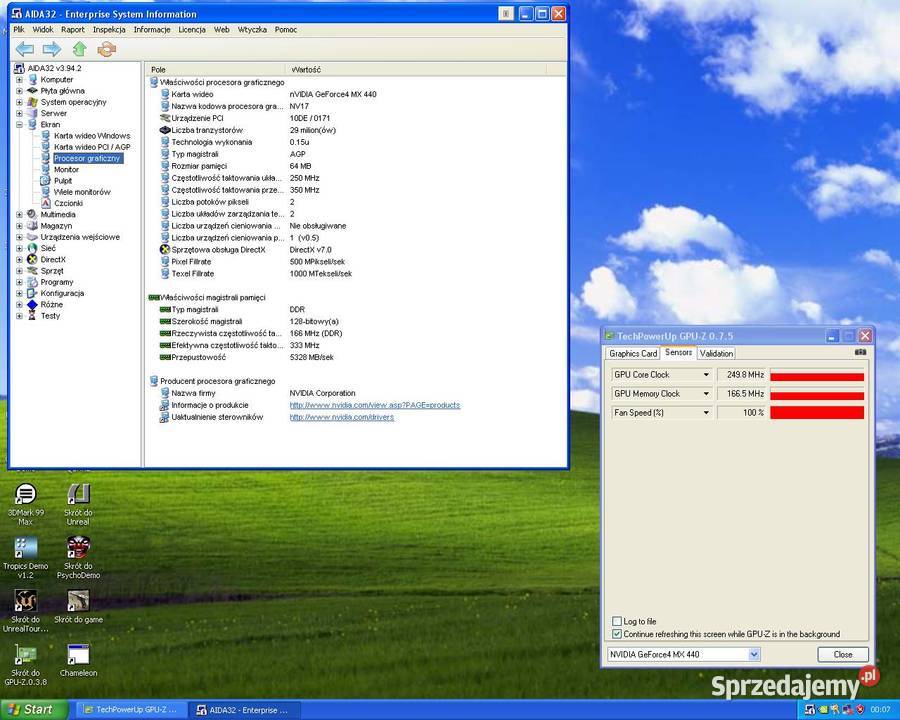Switch to the Graphics Card tab in GPU-Z
Viewport: 900px width, 720px height.
pos(632,353)
